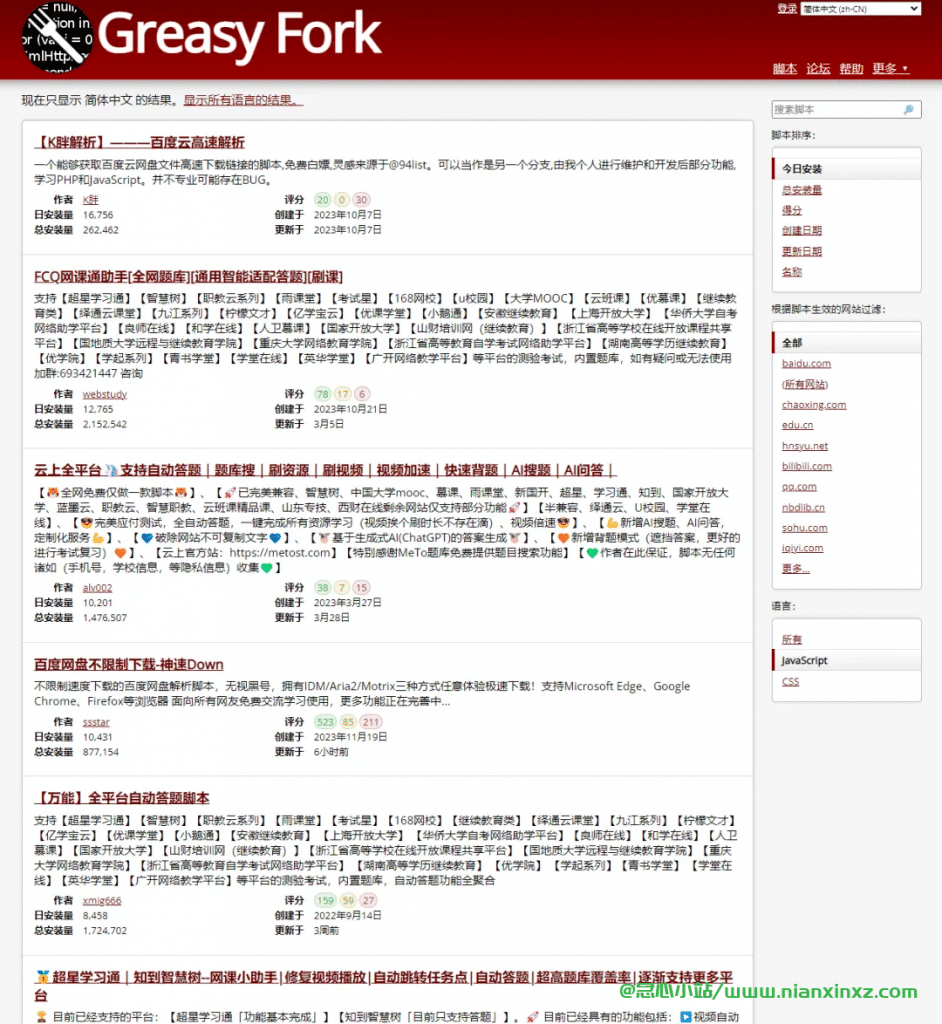942x1024 pixels.
Task: Filter scripts by nbdlib.cn
Action: coord(803,507)
